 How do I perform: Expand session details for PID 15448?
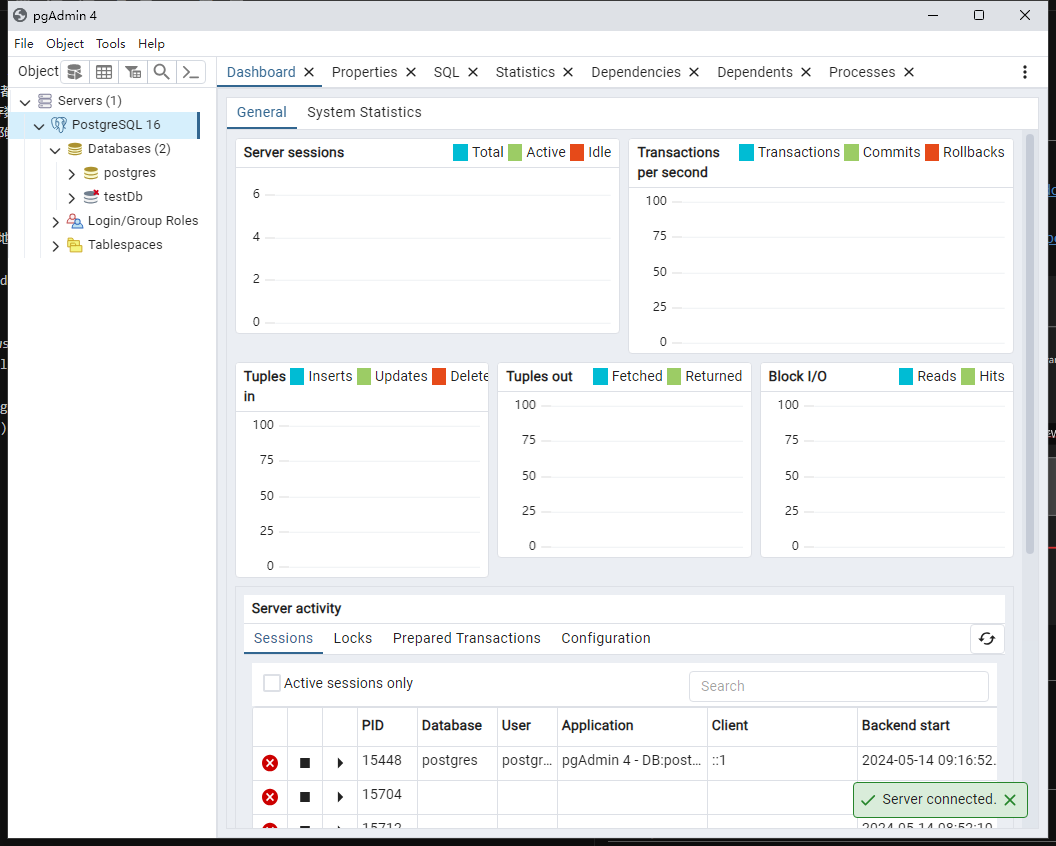(x=340, y=762)
